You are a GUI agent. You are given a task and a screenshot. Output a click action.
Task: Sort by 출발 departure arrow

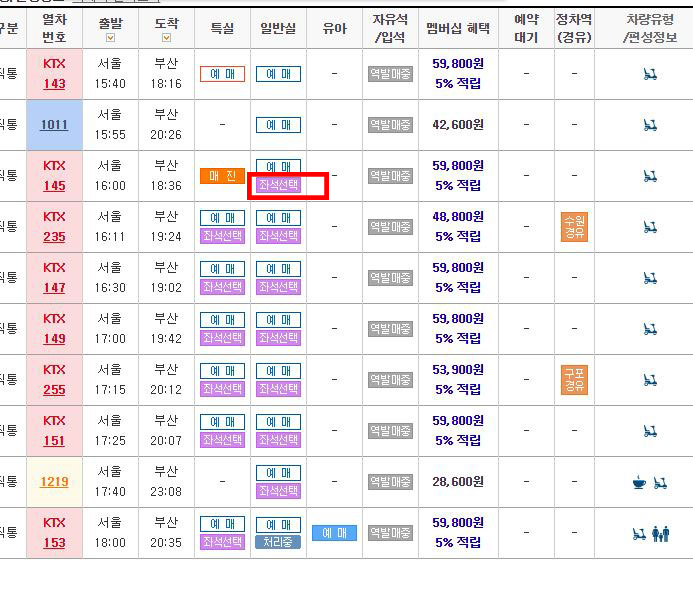tap(110, 38)
